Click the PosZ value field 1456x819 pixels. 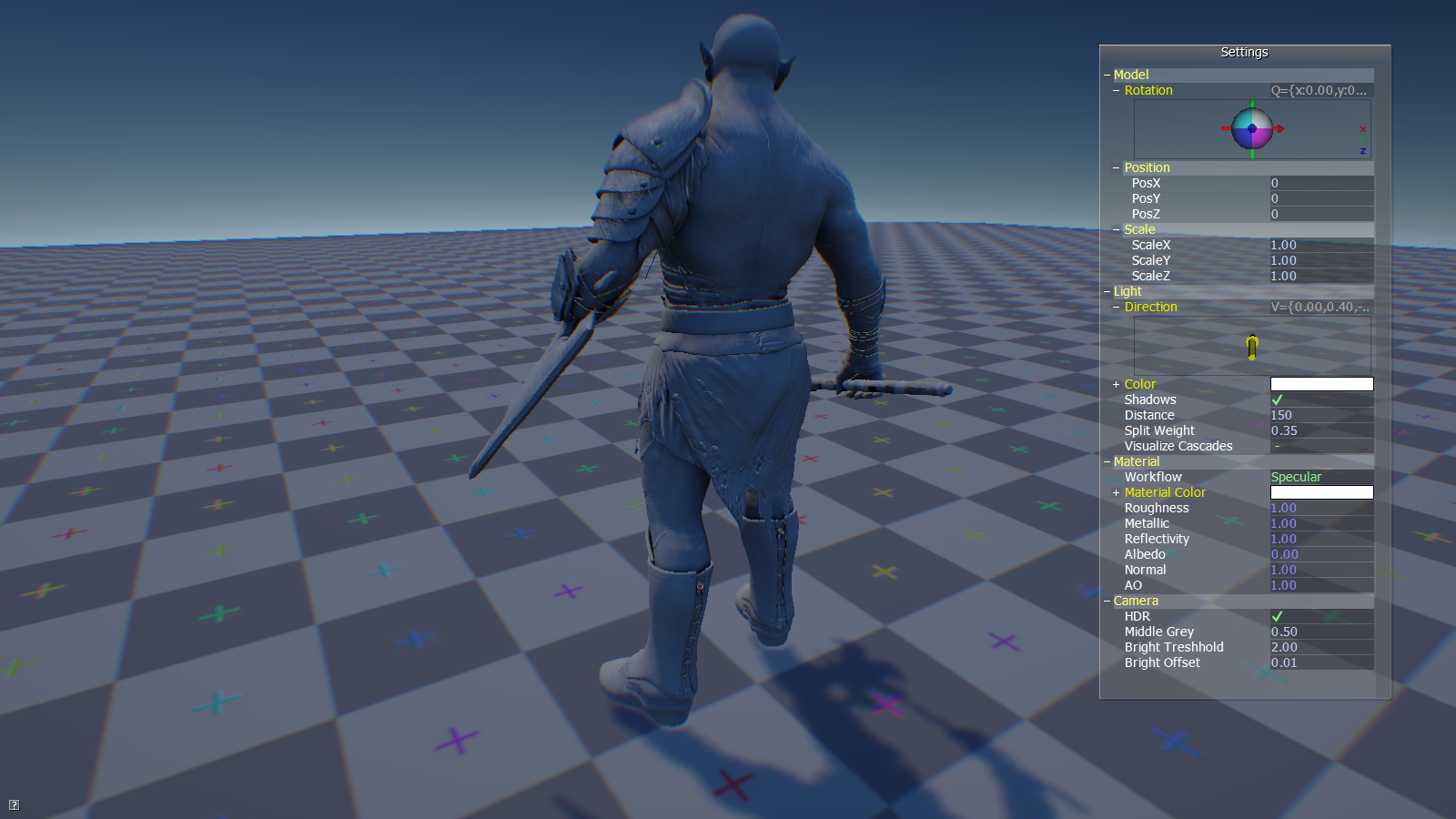click(1321, 214)
